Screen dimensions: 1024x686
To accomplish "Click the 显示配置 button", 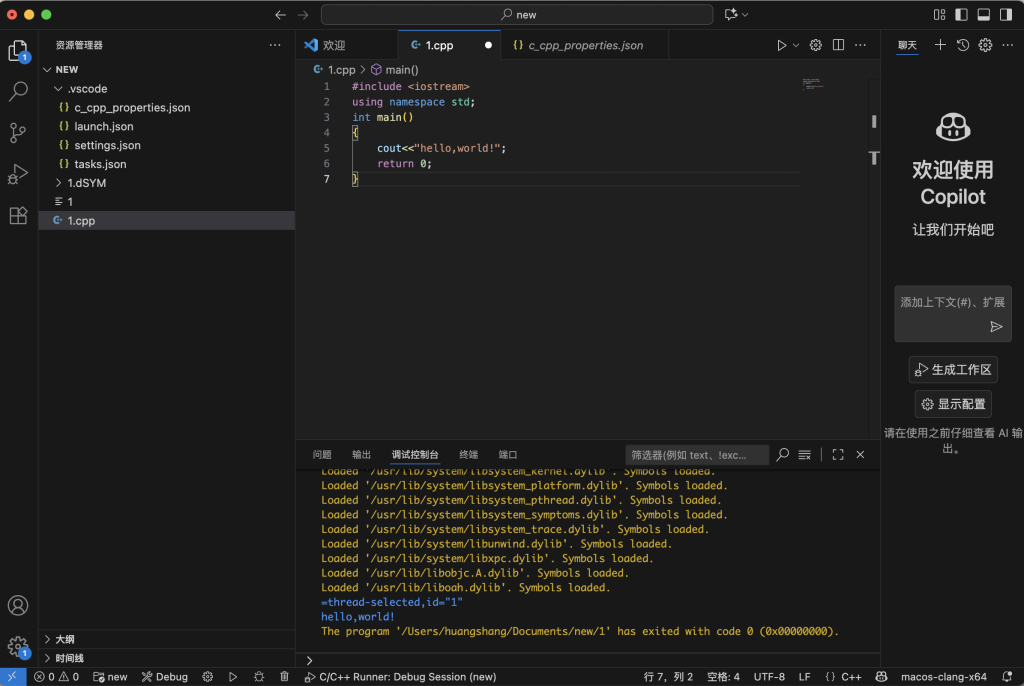I will pos(953,404).
